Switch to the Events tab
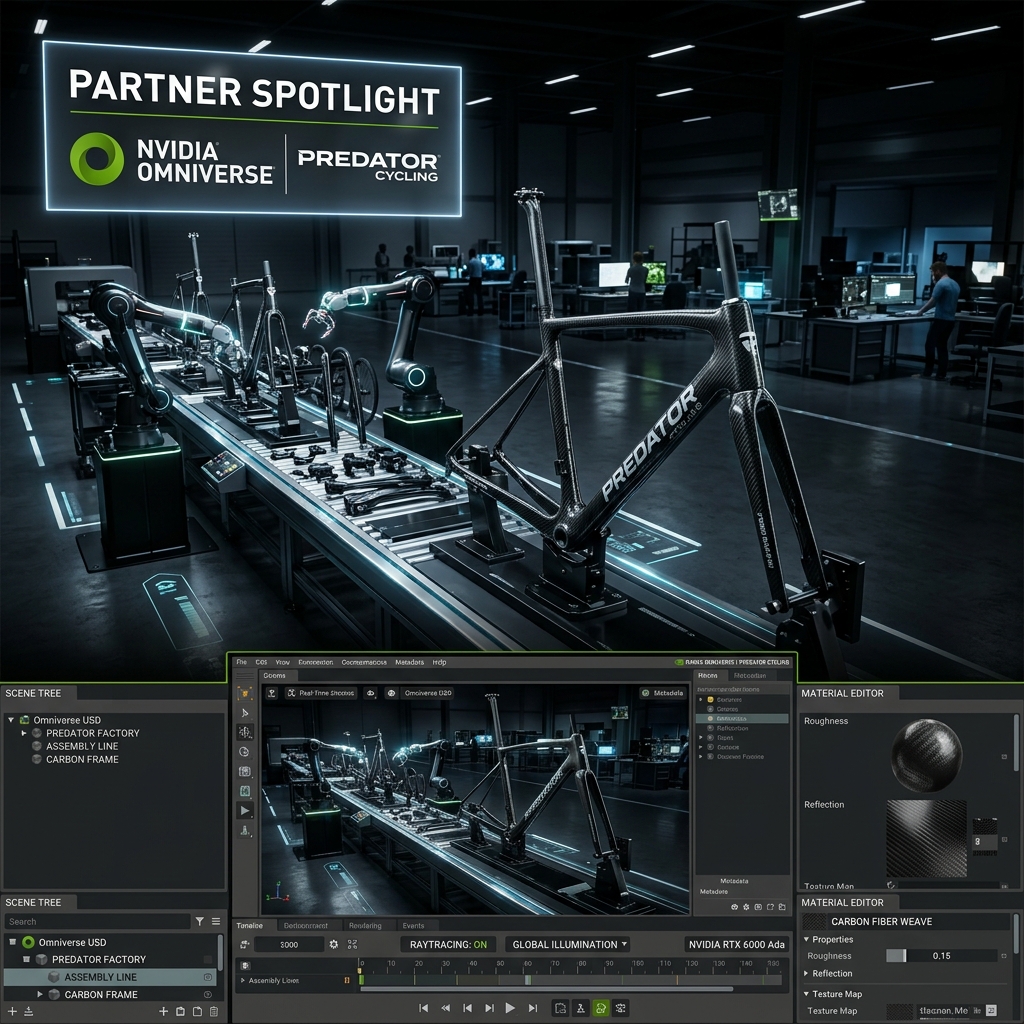1024x1024 pixels. coord(413,926)
